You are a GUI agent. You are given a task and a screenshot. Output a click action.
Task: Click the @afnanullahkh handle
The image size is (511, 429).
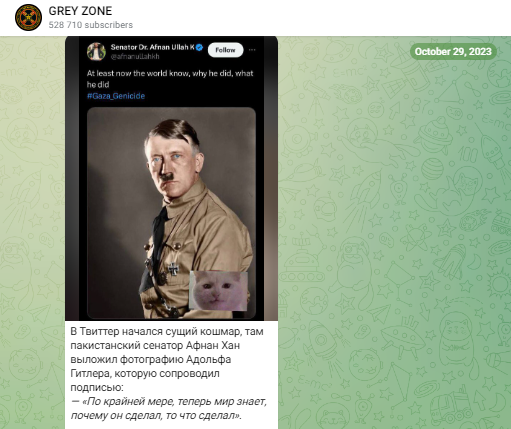[135, 57]
